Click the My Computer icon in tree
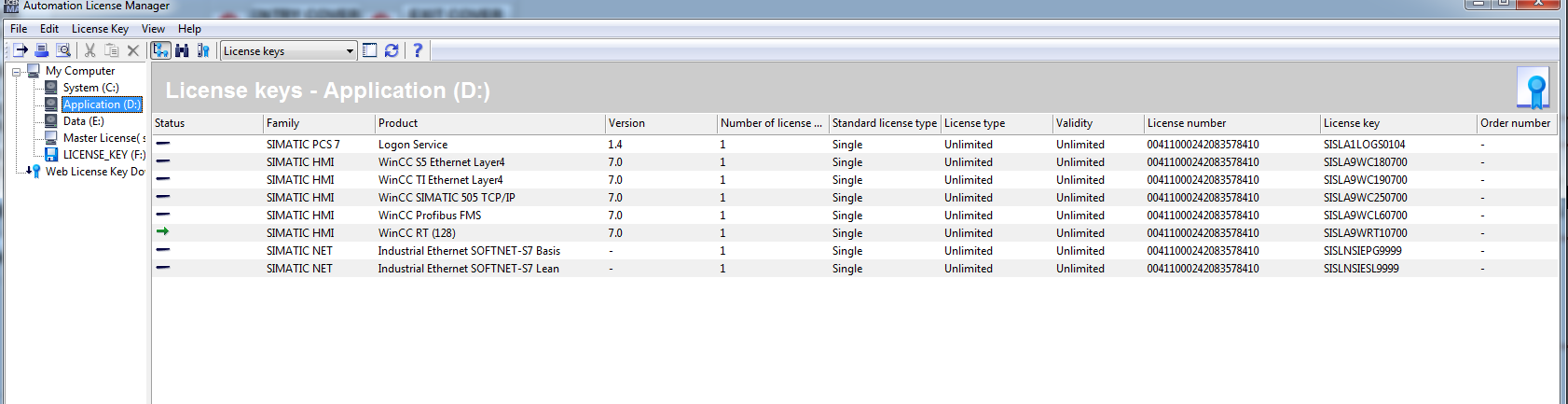 pos(34,70)
